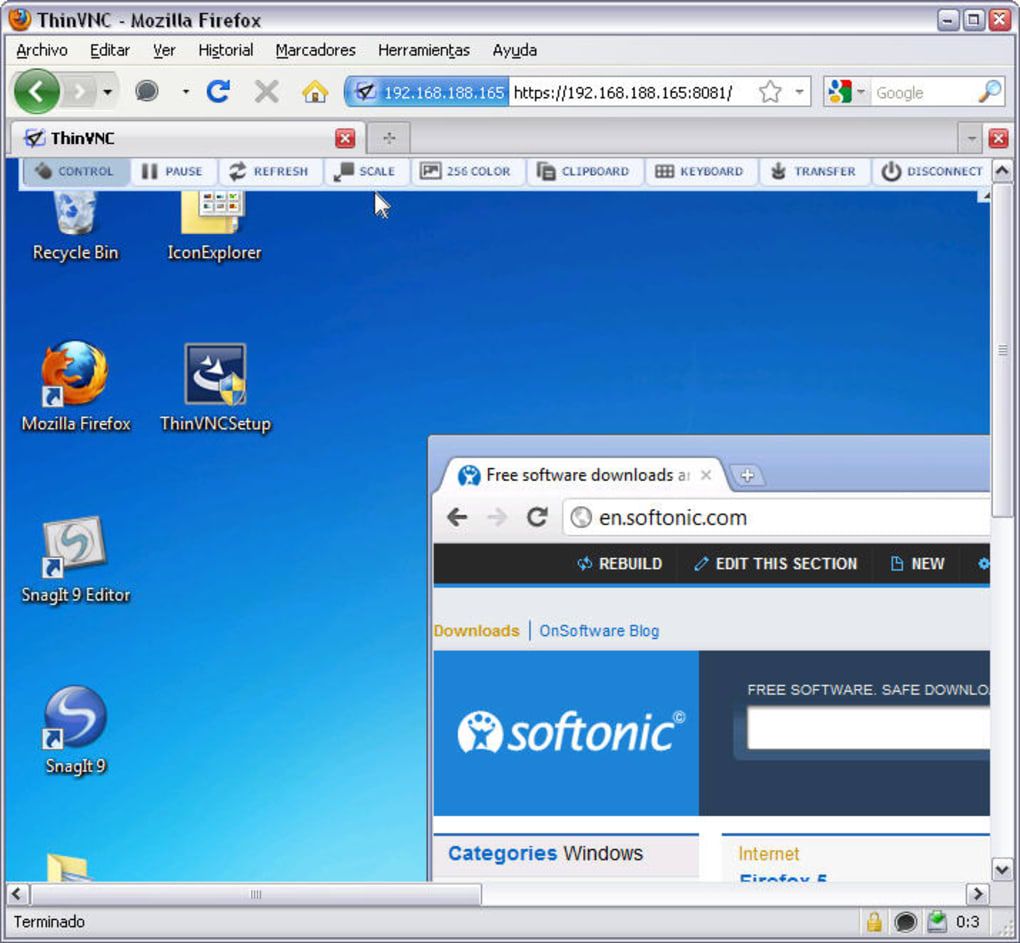The height and width of the screenshot is (943, 1020).
Task: Click the NEW button on Softonic bar
Action: (917, 564)
